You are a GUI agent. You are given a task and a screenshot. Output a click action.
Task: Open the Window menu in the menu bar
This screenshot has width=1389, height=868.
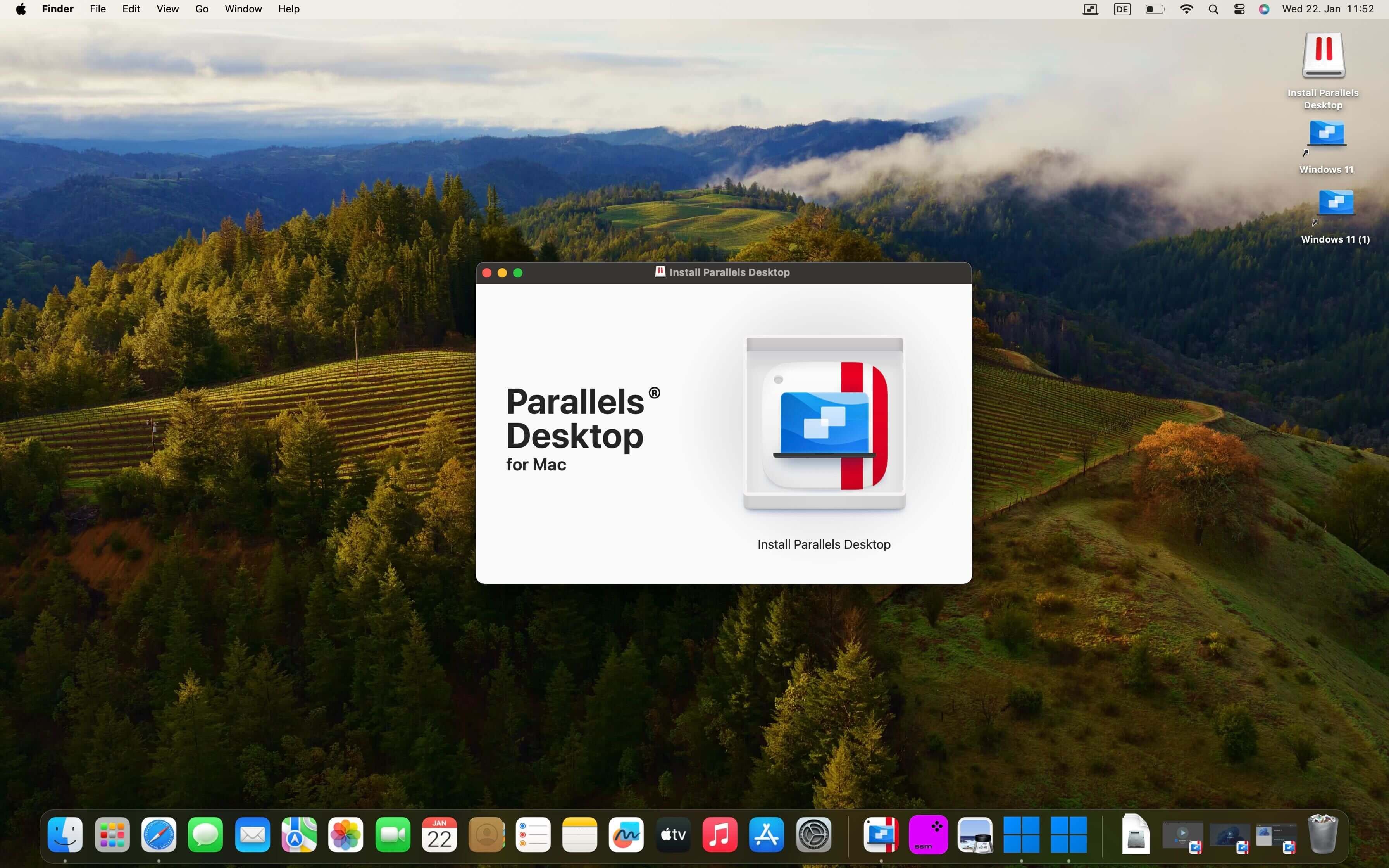pyautogui.click(x=243, y=9)
